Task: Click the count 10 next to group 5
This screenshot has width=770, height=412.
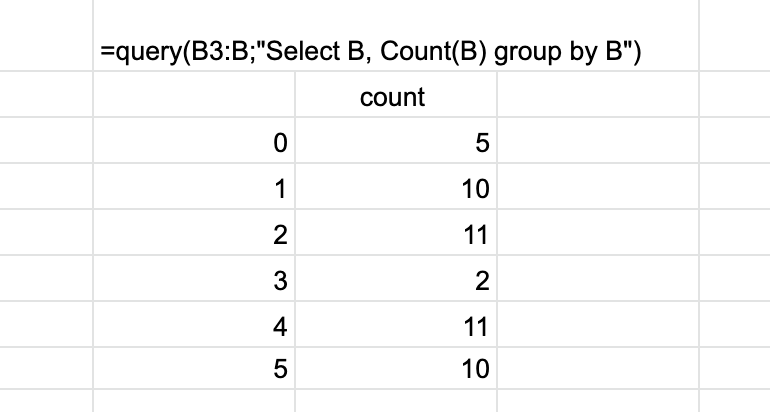Action: 396,368
